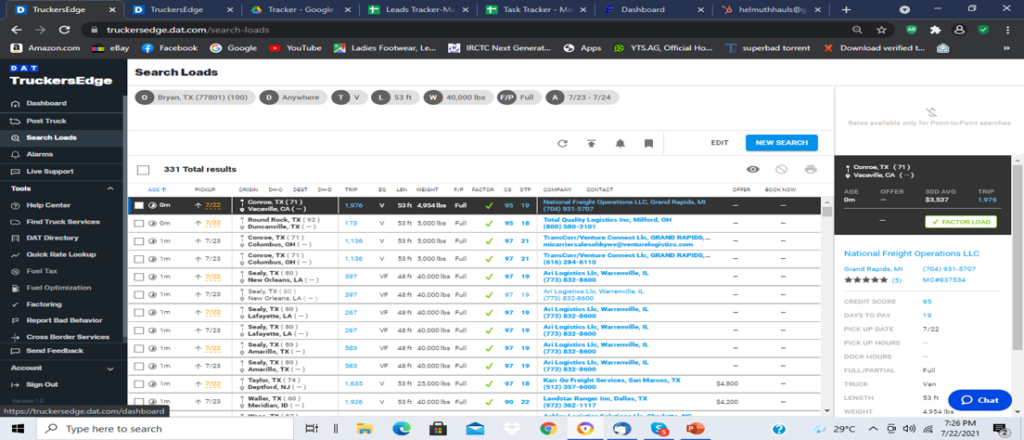Click the upload/post search icon
Viewport: 1024px width, 440px height.
591,143
